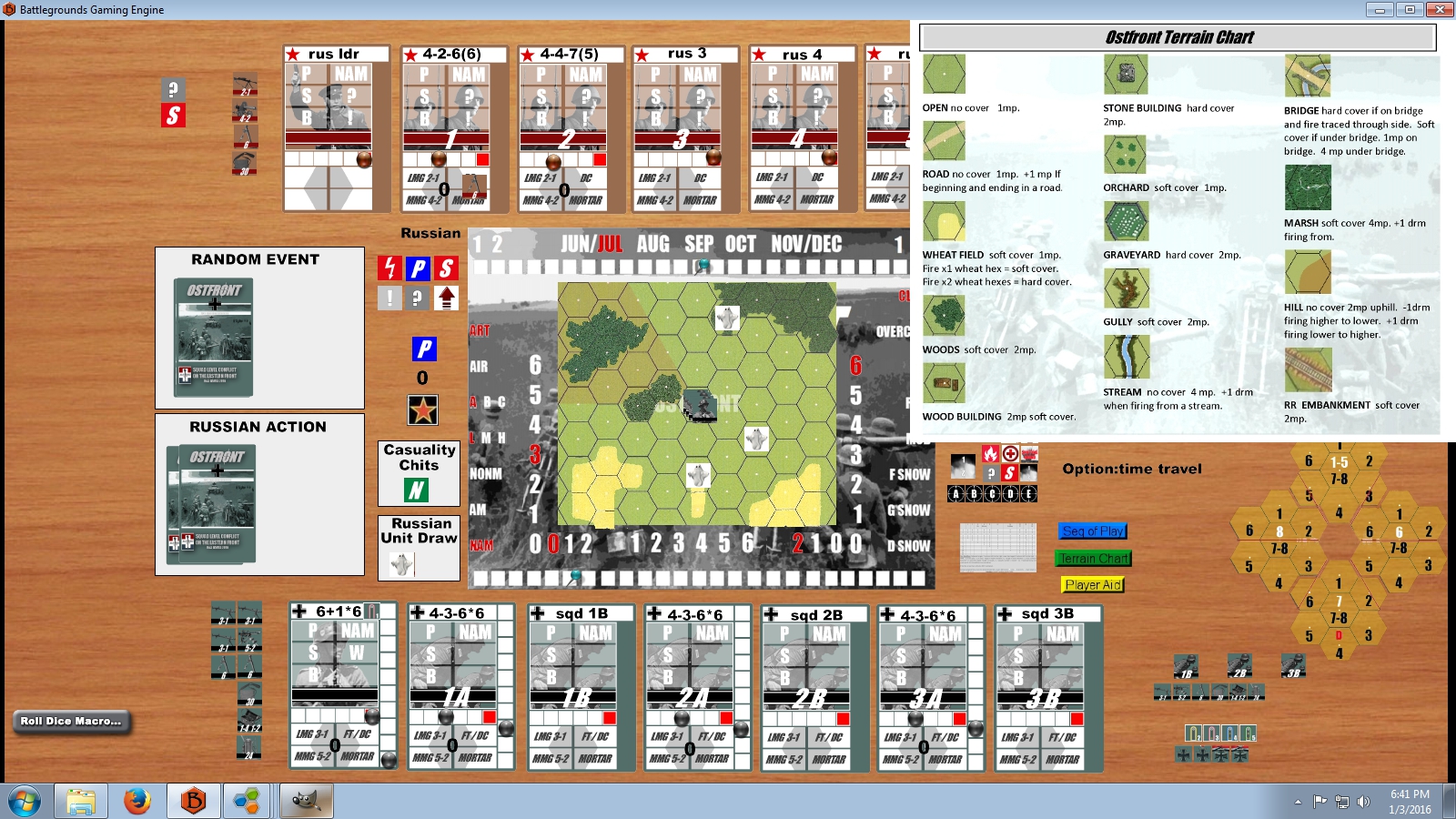Click the red cross medic marker

1010,452
